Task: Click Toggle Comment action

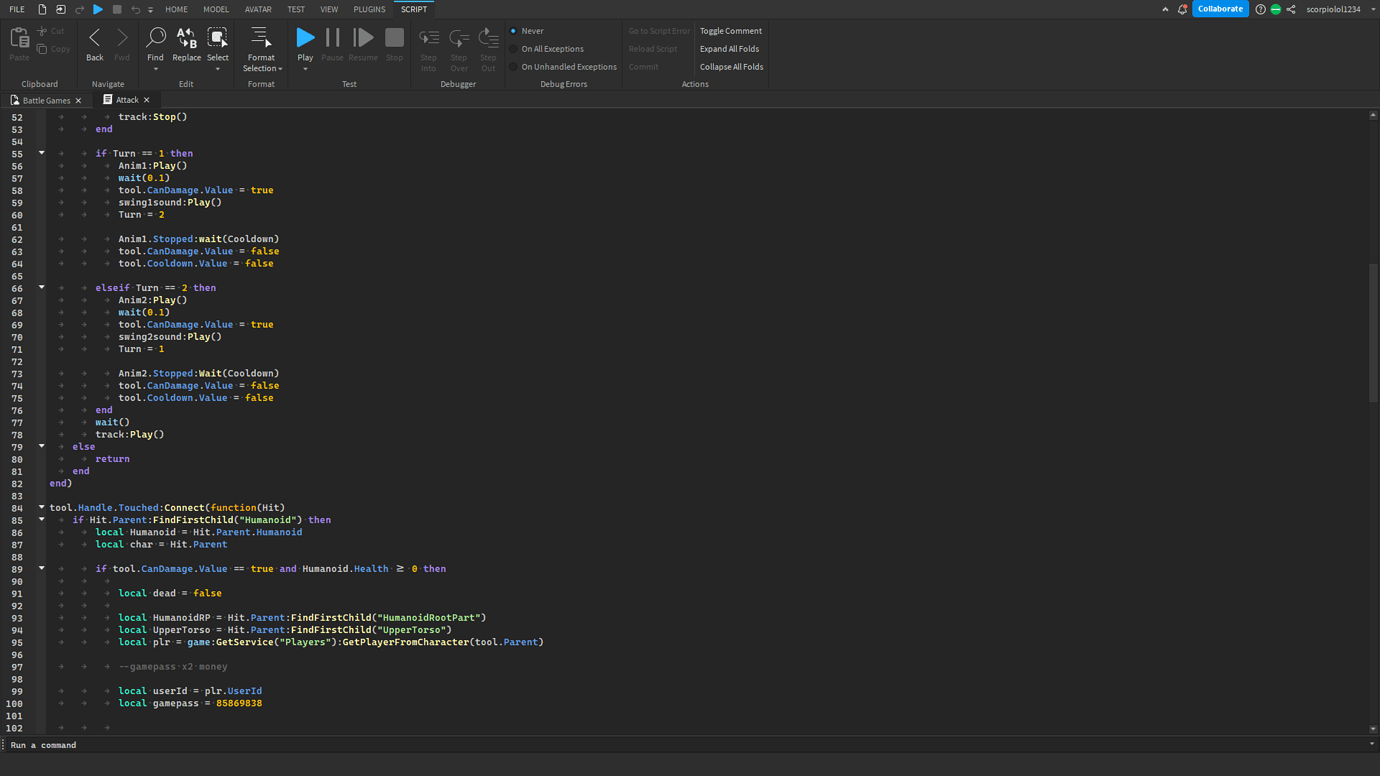Action: [x=731, y=31]
